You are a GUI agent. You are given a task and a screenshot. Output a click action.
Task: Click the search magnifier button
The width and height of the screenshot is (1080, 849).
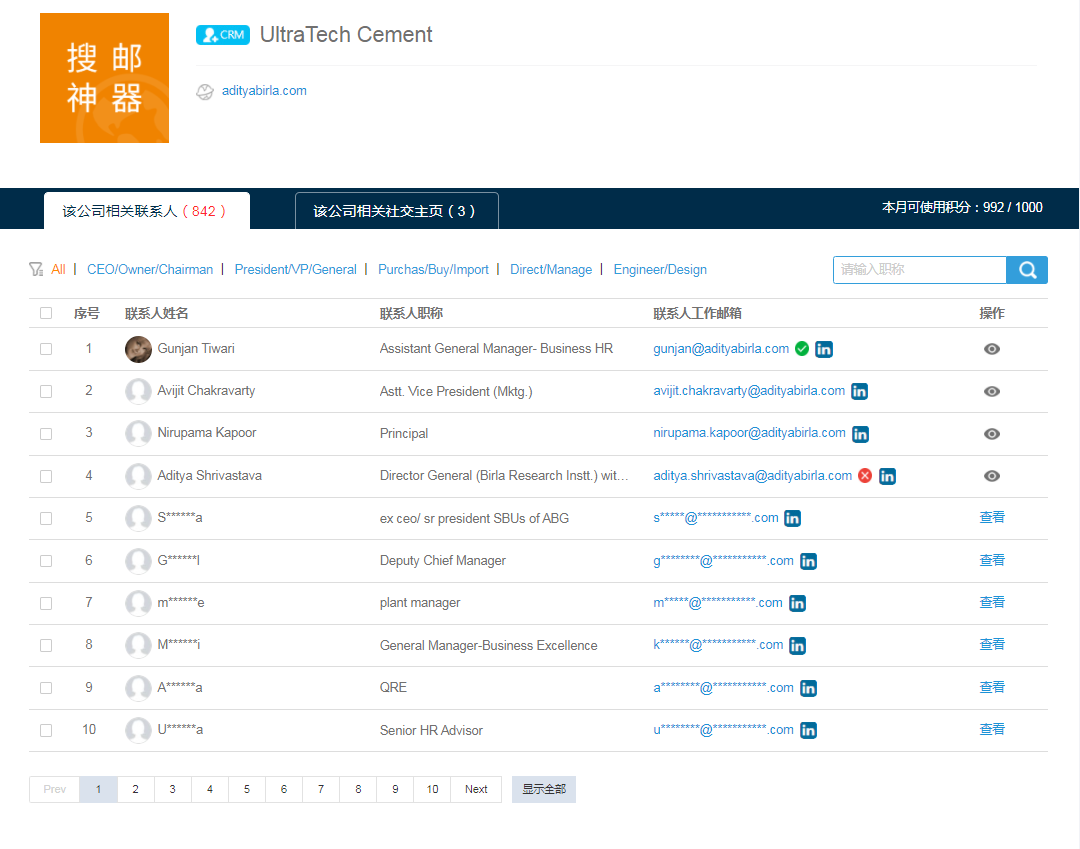(x=1027, y=270)
